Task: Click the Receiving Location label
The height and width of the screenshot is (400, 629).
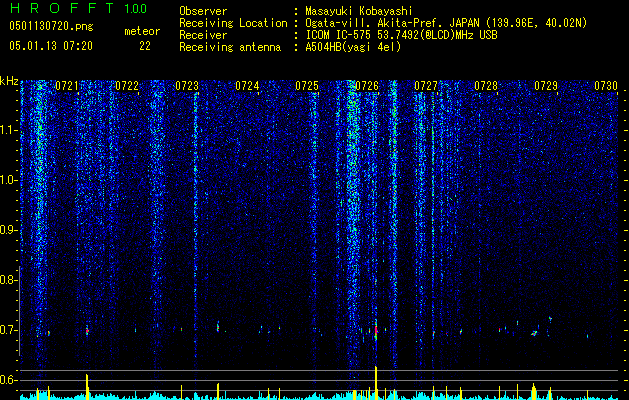Action: (233, 23)
